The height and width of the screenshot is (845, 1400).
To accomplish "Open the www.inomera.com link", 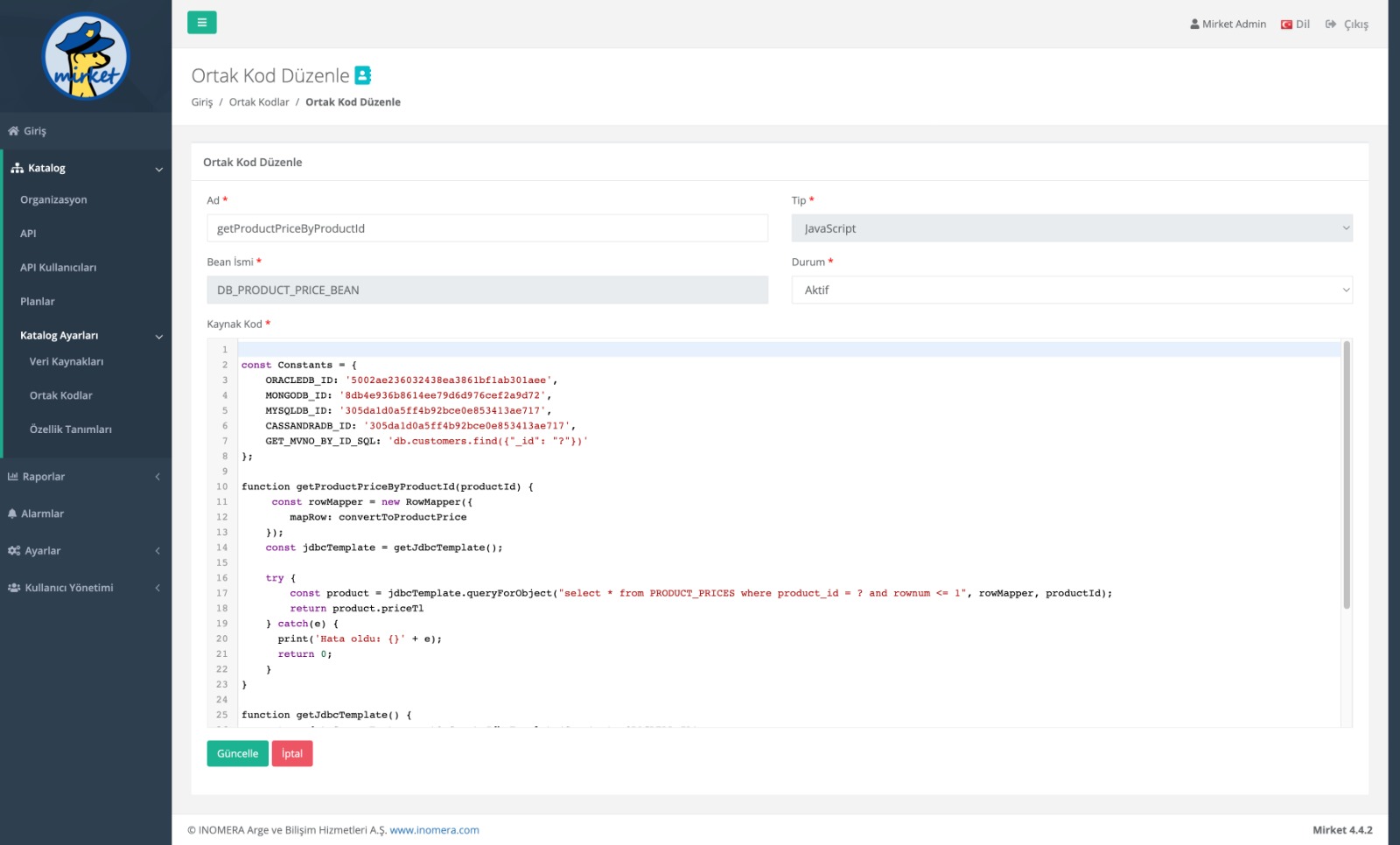I will pyautogui.click(x=434, y=830).
